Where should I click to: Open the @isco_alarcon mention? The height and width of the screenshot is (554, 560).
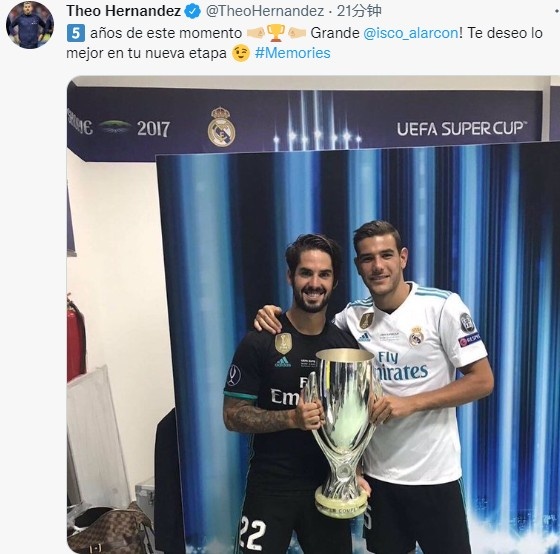click(411, 33)
